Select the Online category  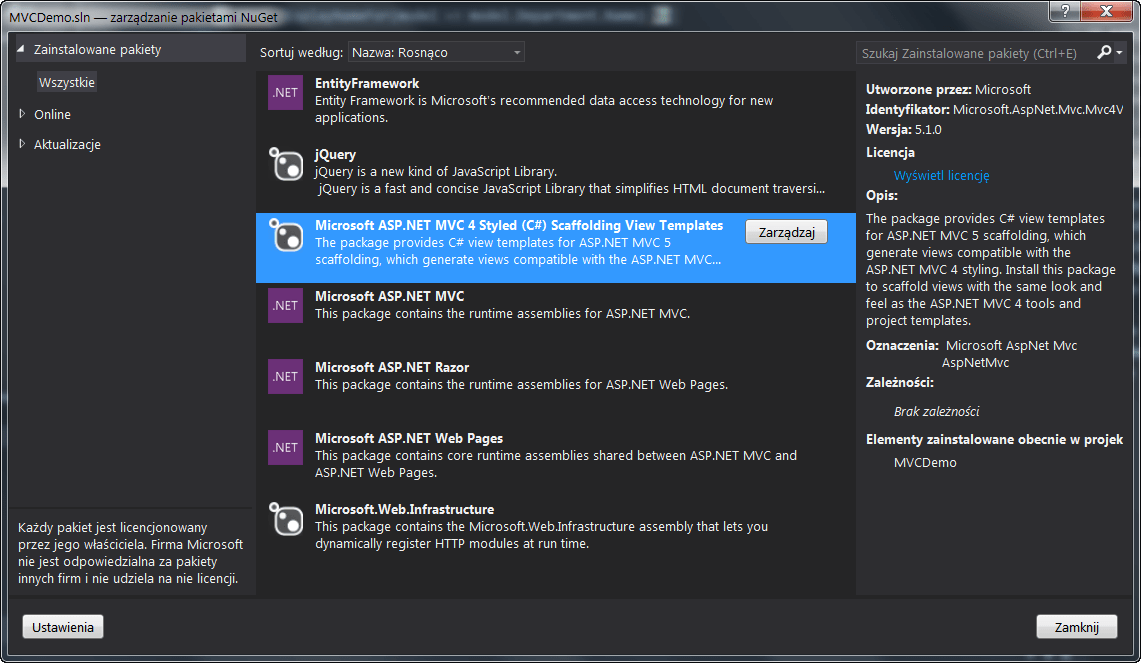coord(52,114)
